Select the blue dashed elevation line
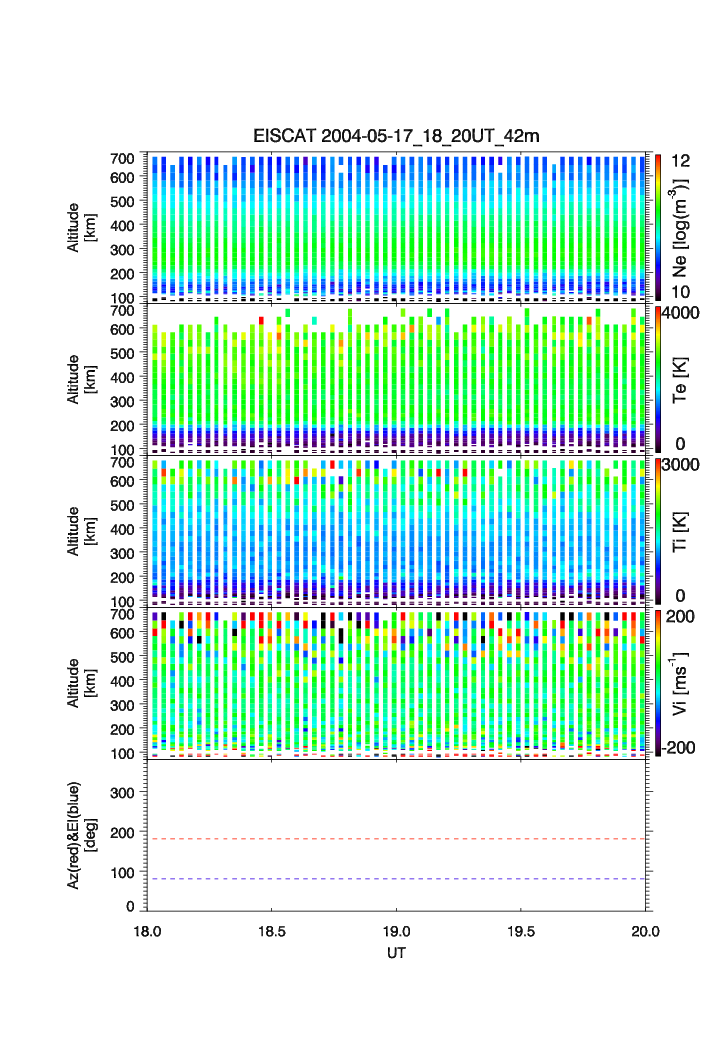 pyautogui.click(x=398, y=879)
